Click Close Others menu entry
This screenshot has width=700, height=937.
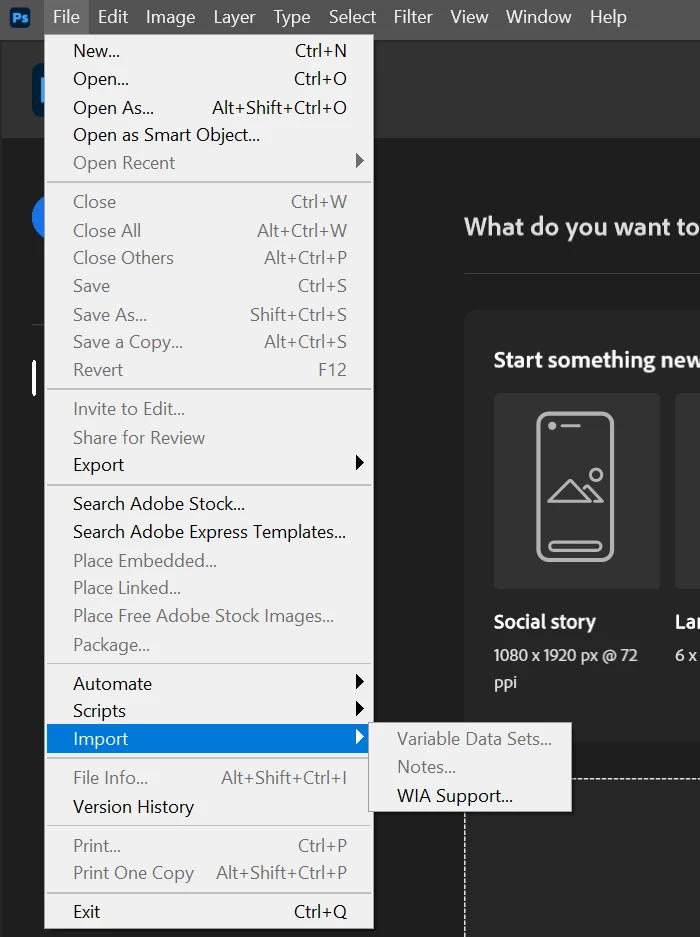click(209, 258)
